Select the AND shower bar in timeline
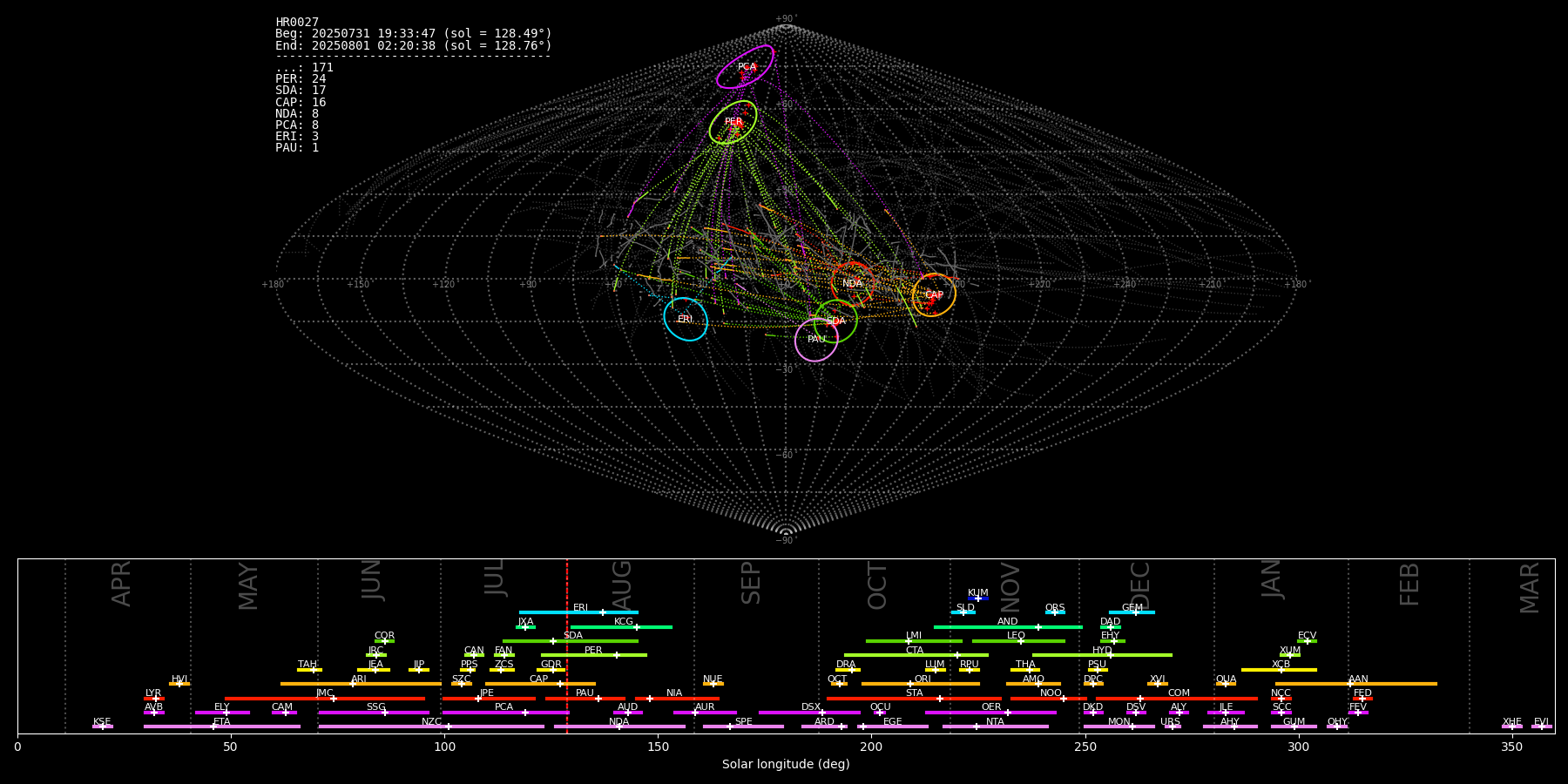Viewport: 1568px width, 784px height. pyautogui.click(x=1008, y=626)
